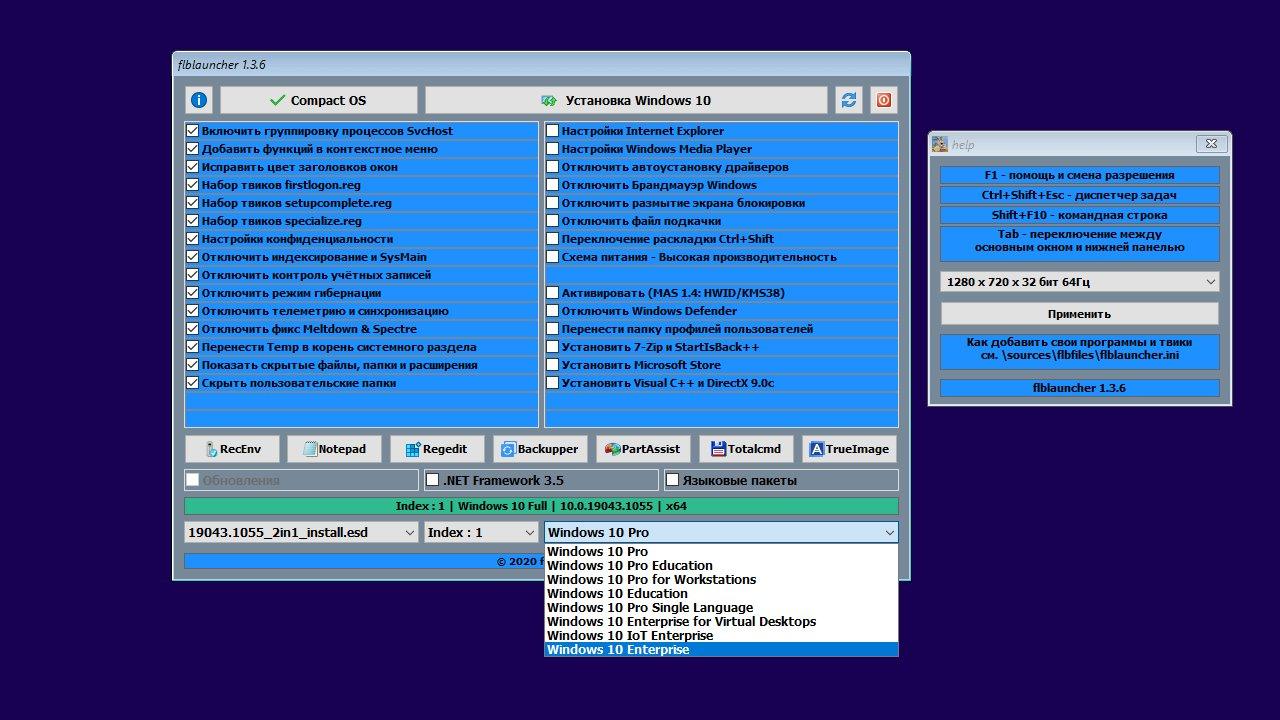This screenshot has width=1280, height=720.
Task: Check Активировать (MAS 1.4: HWID/KMS38)
Action: (x=552, y=293)
